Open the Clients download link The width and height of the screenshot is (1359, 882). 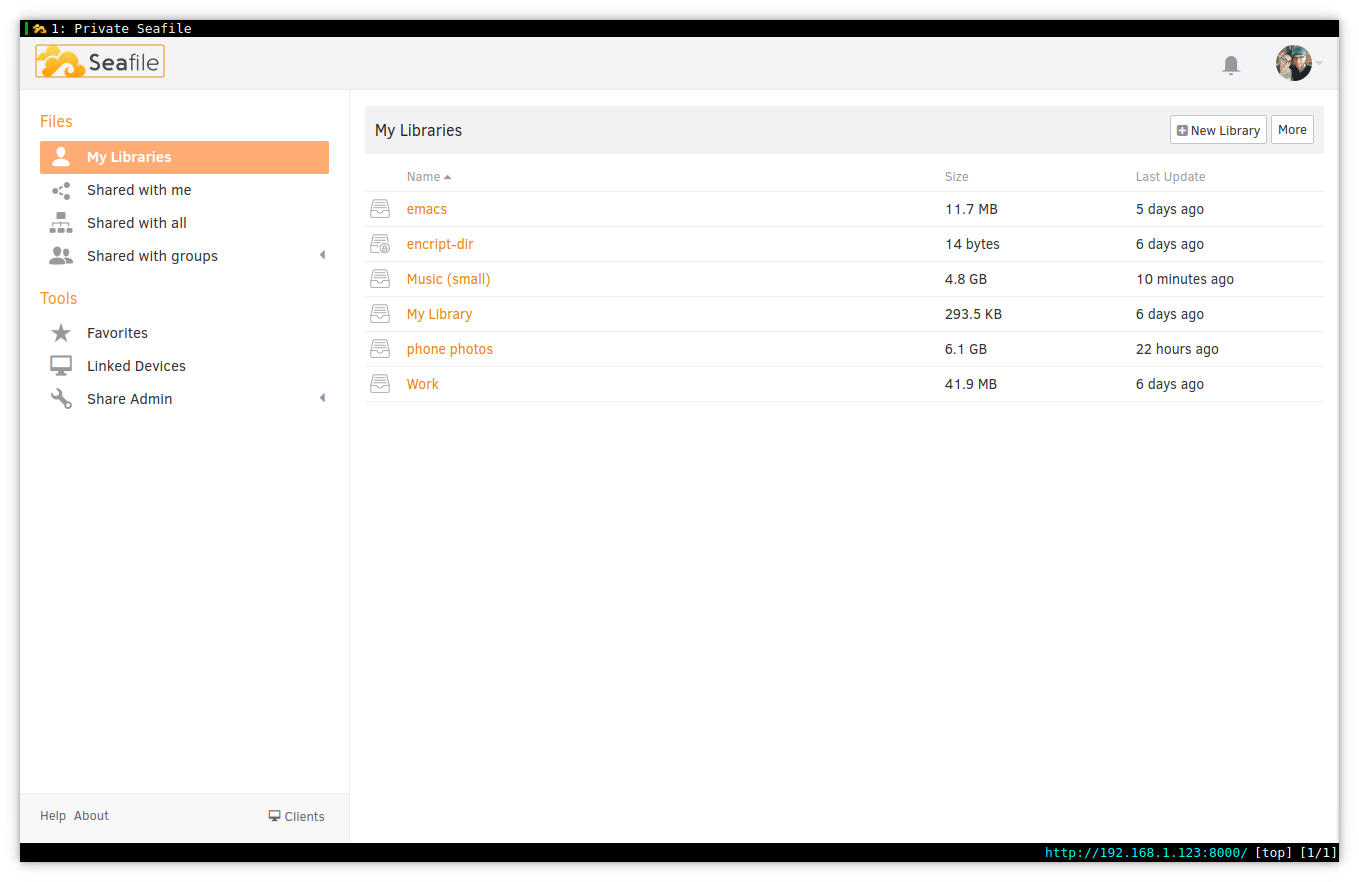tap(297, 816)
